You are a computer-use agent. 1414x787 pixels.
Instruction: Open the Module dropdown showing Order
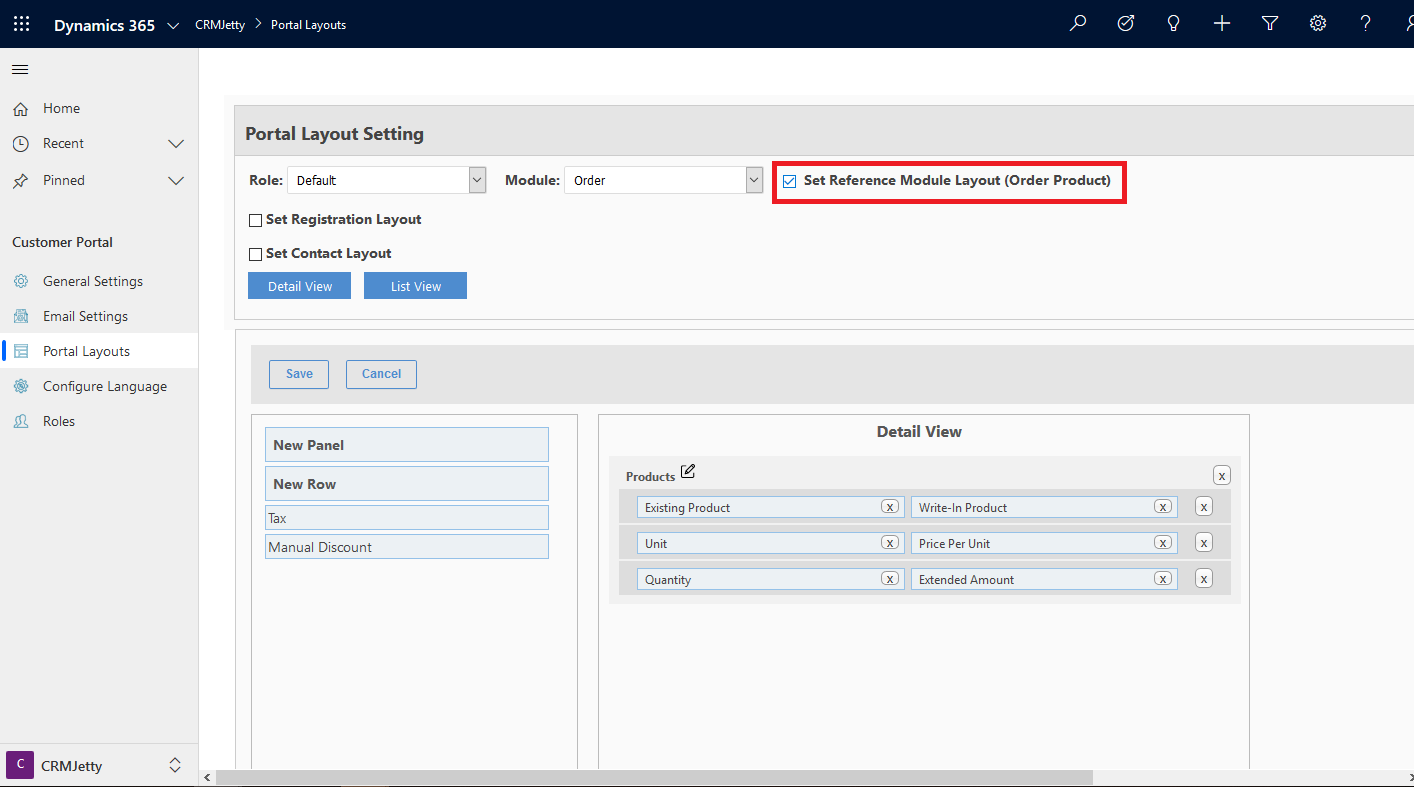point(663,181)
